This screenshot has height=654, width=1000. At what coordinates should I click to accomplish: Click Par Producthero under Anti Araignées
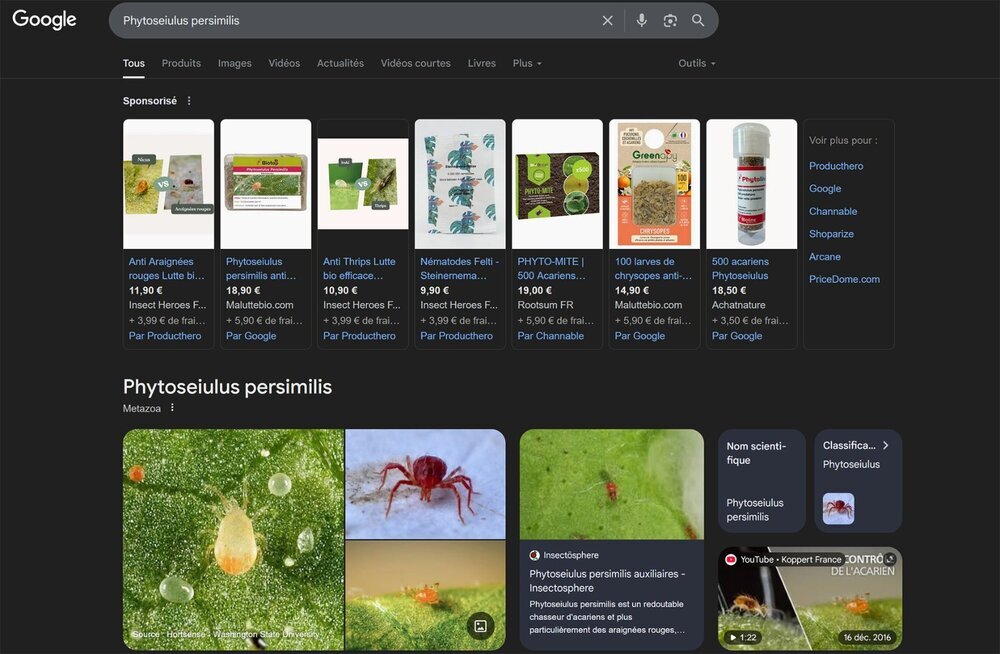pos(165,336)
